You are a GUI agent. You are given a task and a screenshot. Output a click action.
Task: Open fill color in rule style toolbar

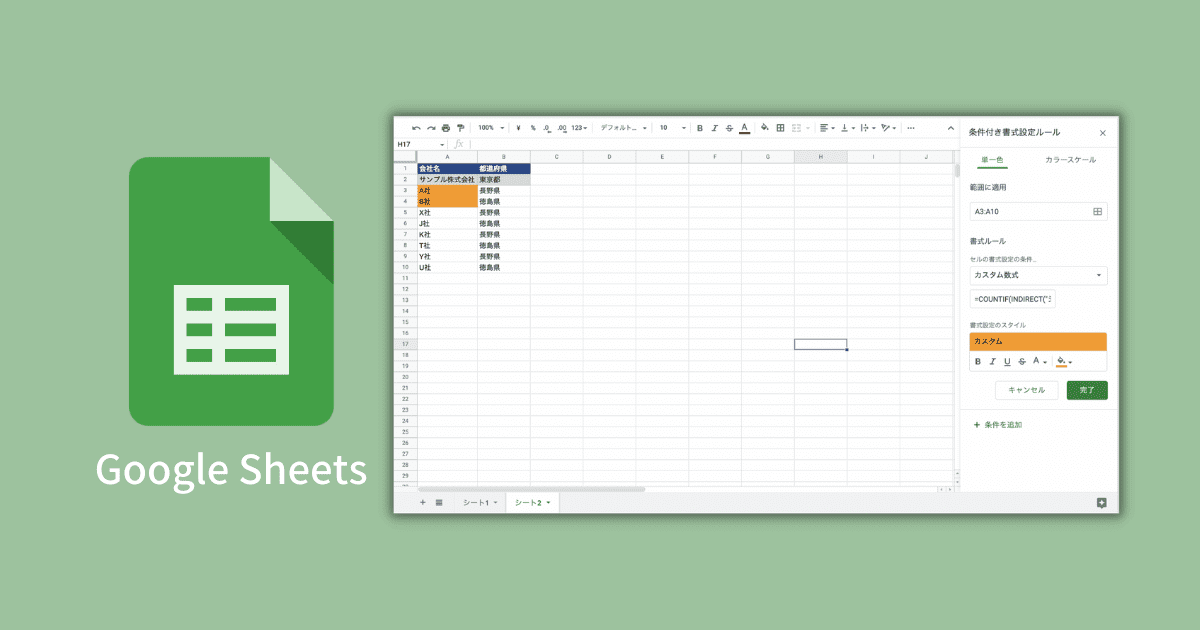1064,361
